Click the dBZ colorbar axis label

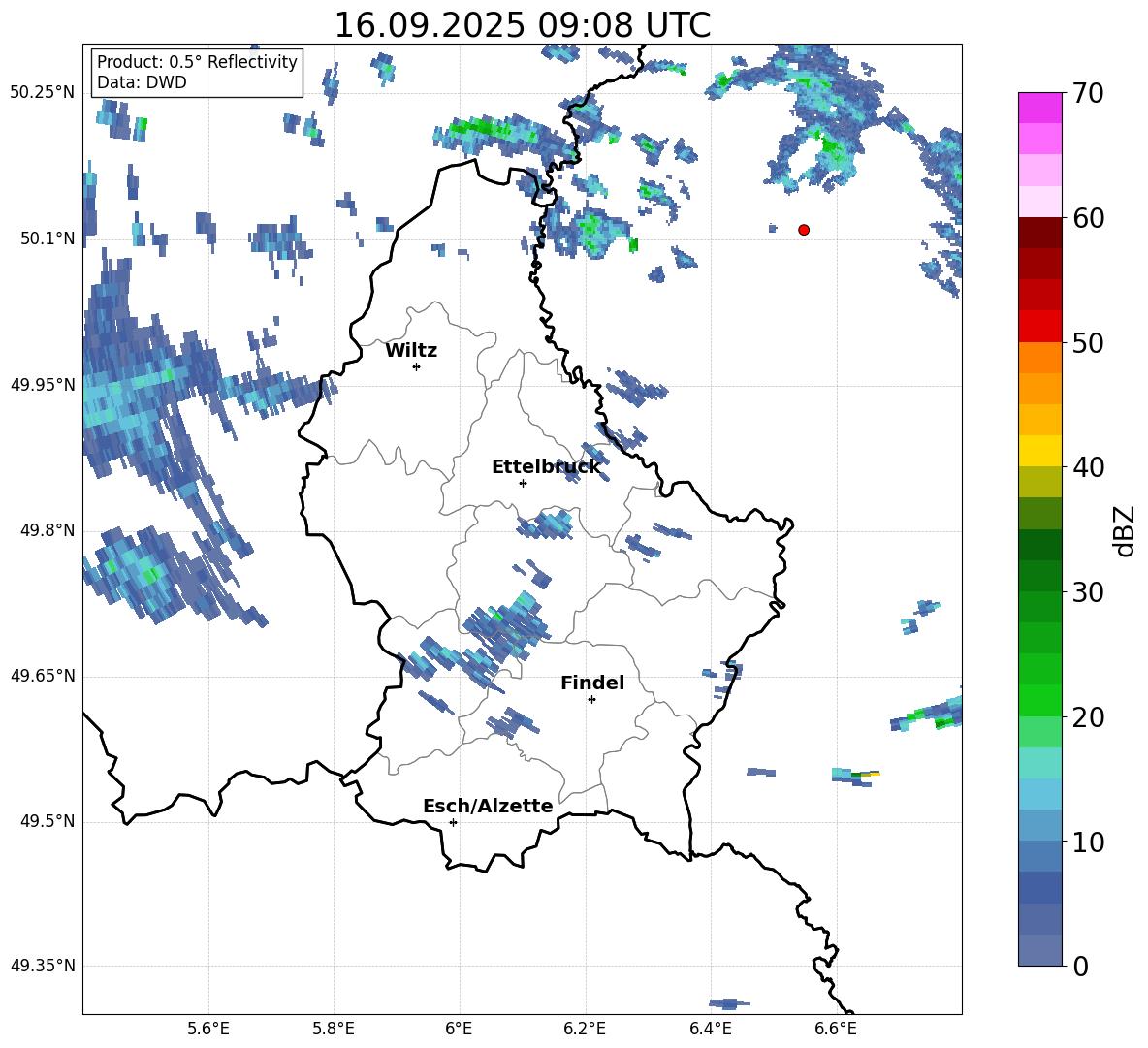pos(1125,530)
